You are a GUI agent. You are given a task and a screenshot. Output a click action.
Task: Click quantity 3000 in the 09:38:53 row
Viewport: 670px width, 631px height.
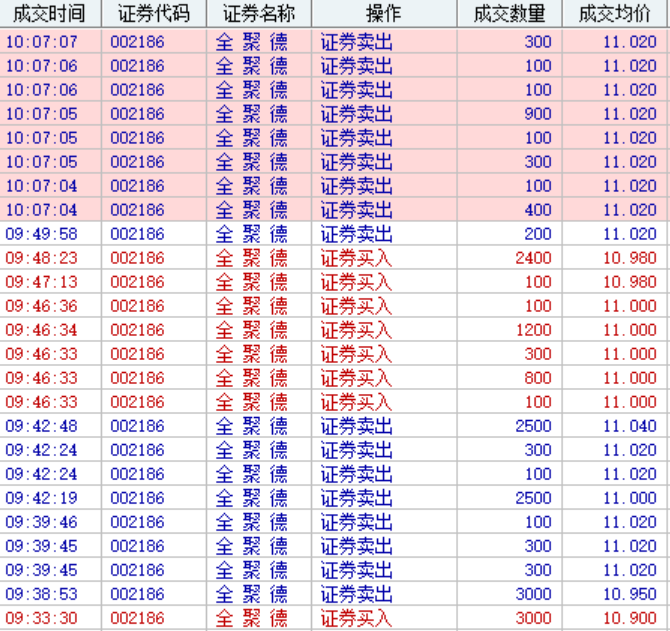tap(534, 594)
